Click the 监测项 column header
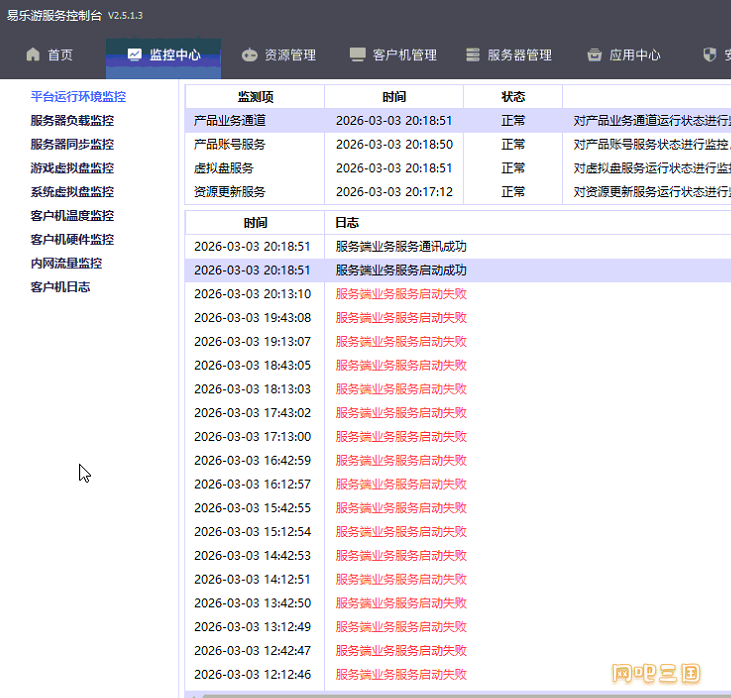Image resolution: width=731 pixels, height=698 pixels. 255,97
